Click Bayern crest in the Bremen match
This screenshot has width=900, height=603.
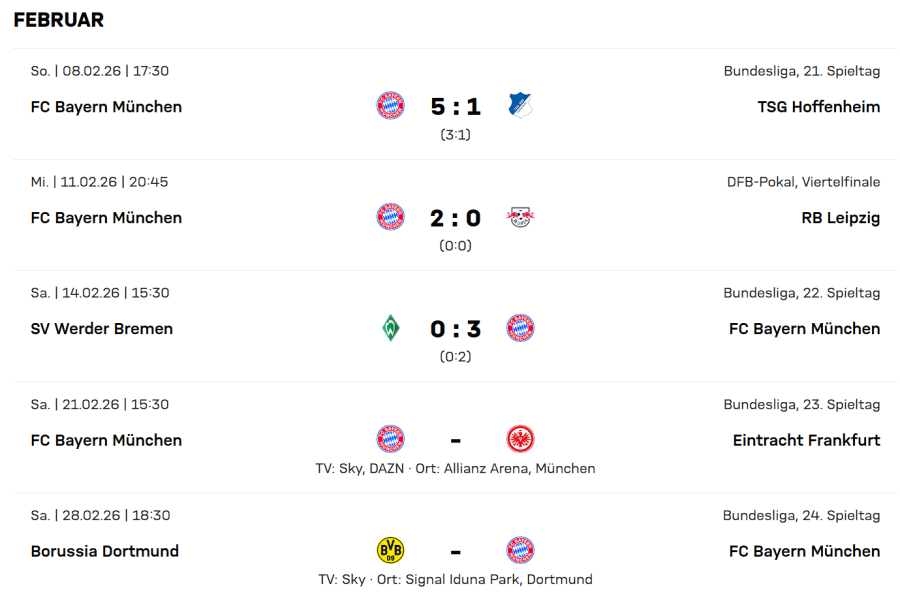[520, 328]
